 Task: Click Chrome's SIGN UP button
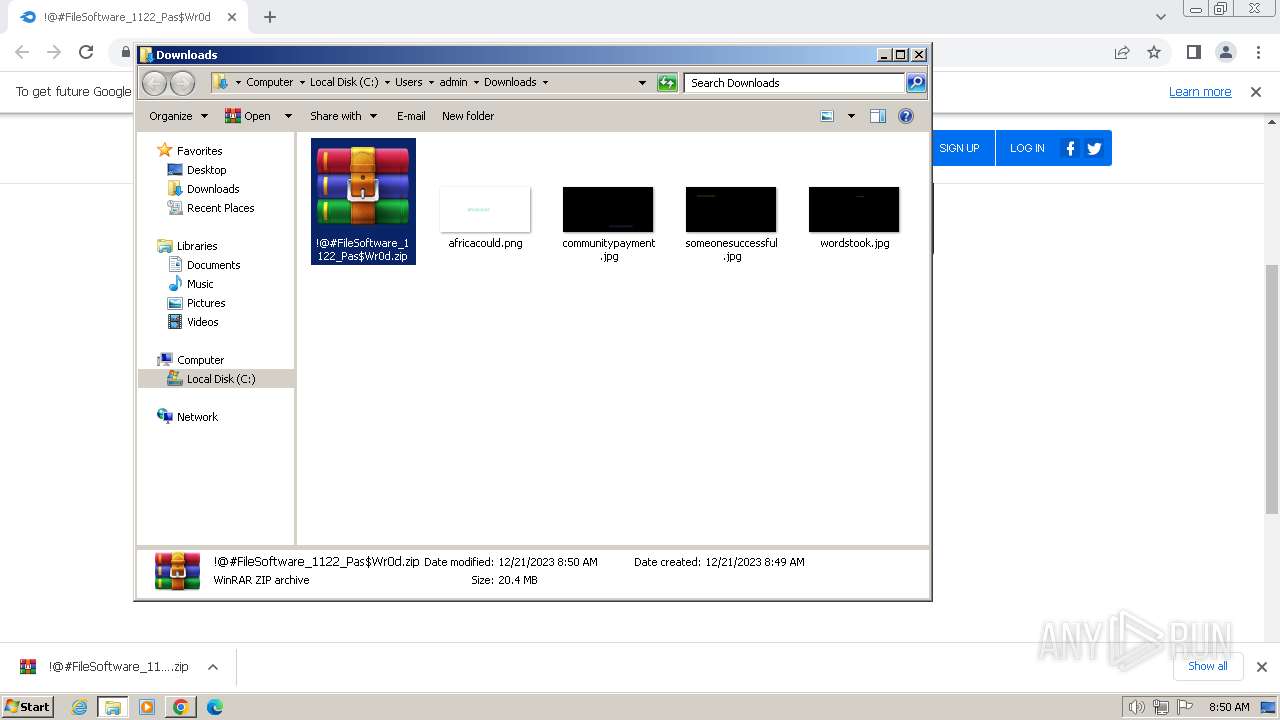pos(959,148)
